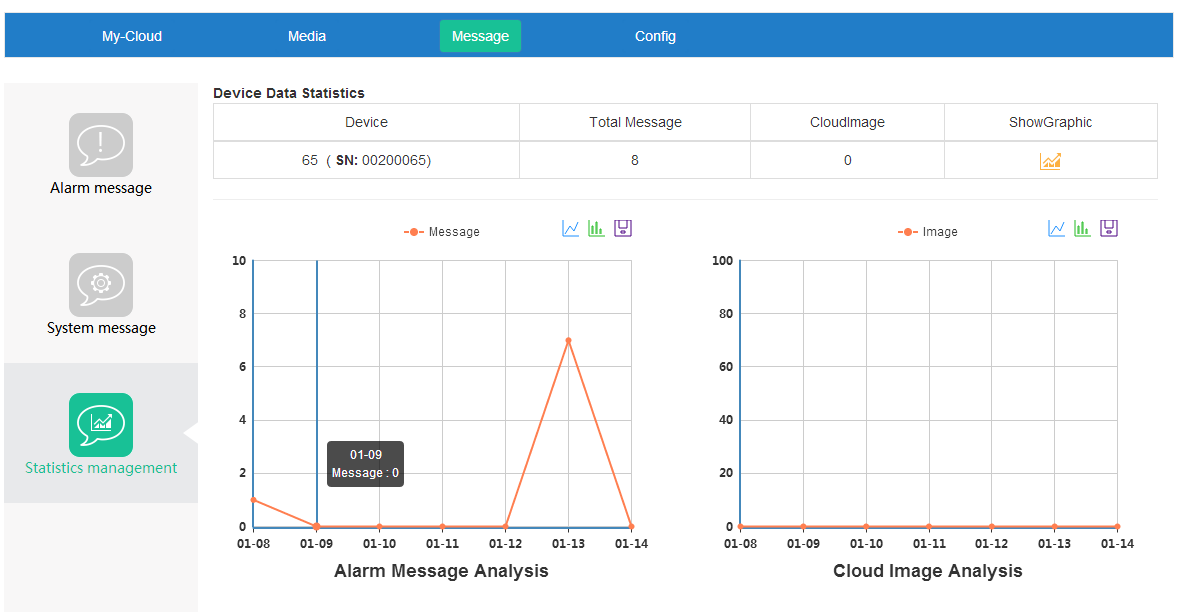Click the 01-13 peak data point
The width and height of the screenshot is (1181, 612).
point(568,341)
